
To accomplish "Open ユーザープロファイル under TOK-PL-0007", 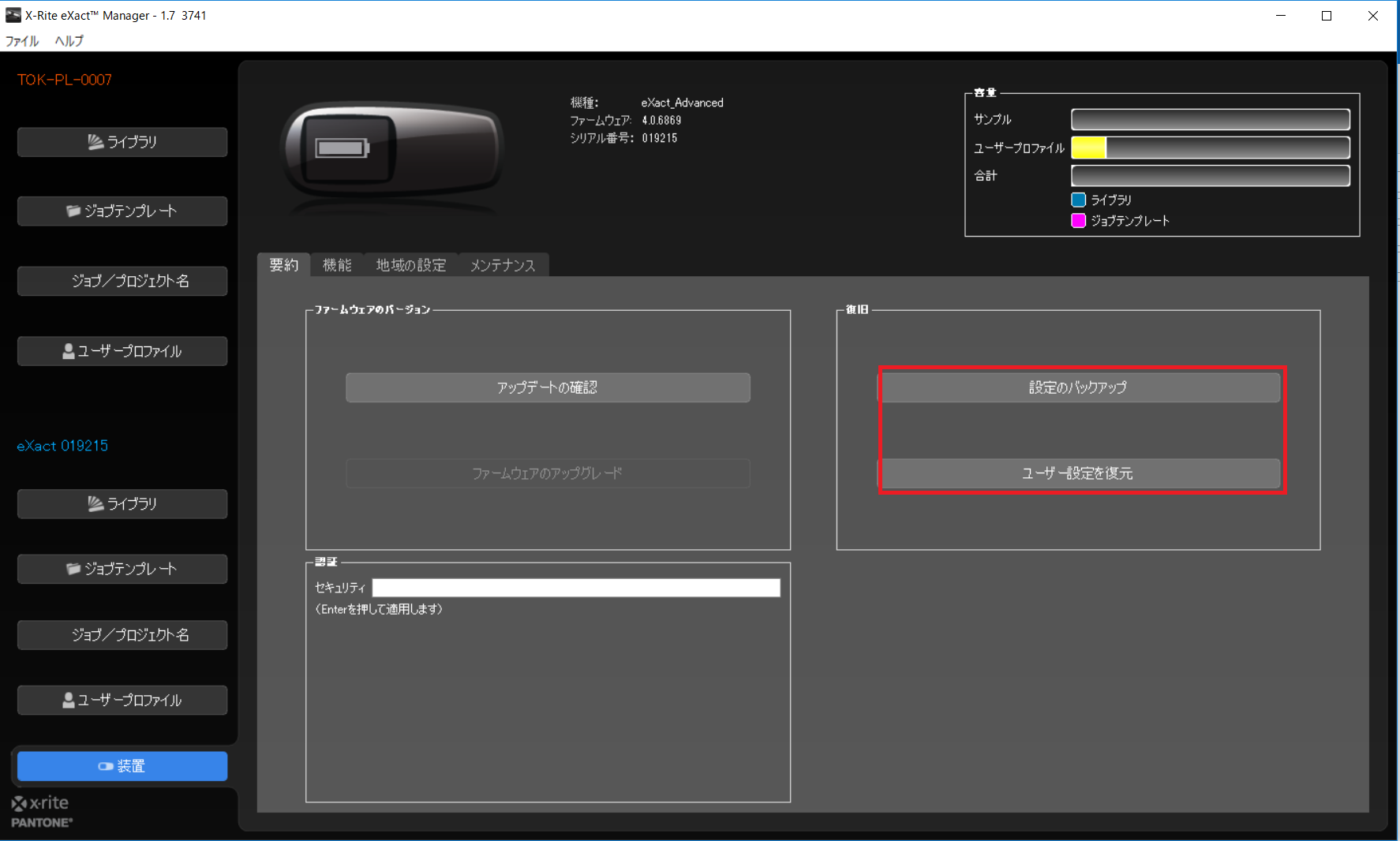I will tap(122, 351).
